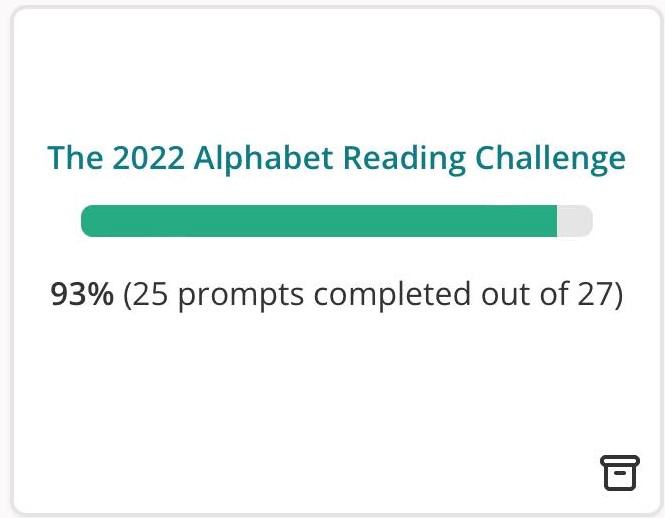Select the bold 93% text
Image resolution: width=665 pixels, height=518 pixels.
[x=82, y=294]
